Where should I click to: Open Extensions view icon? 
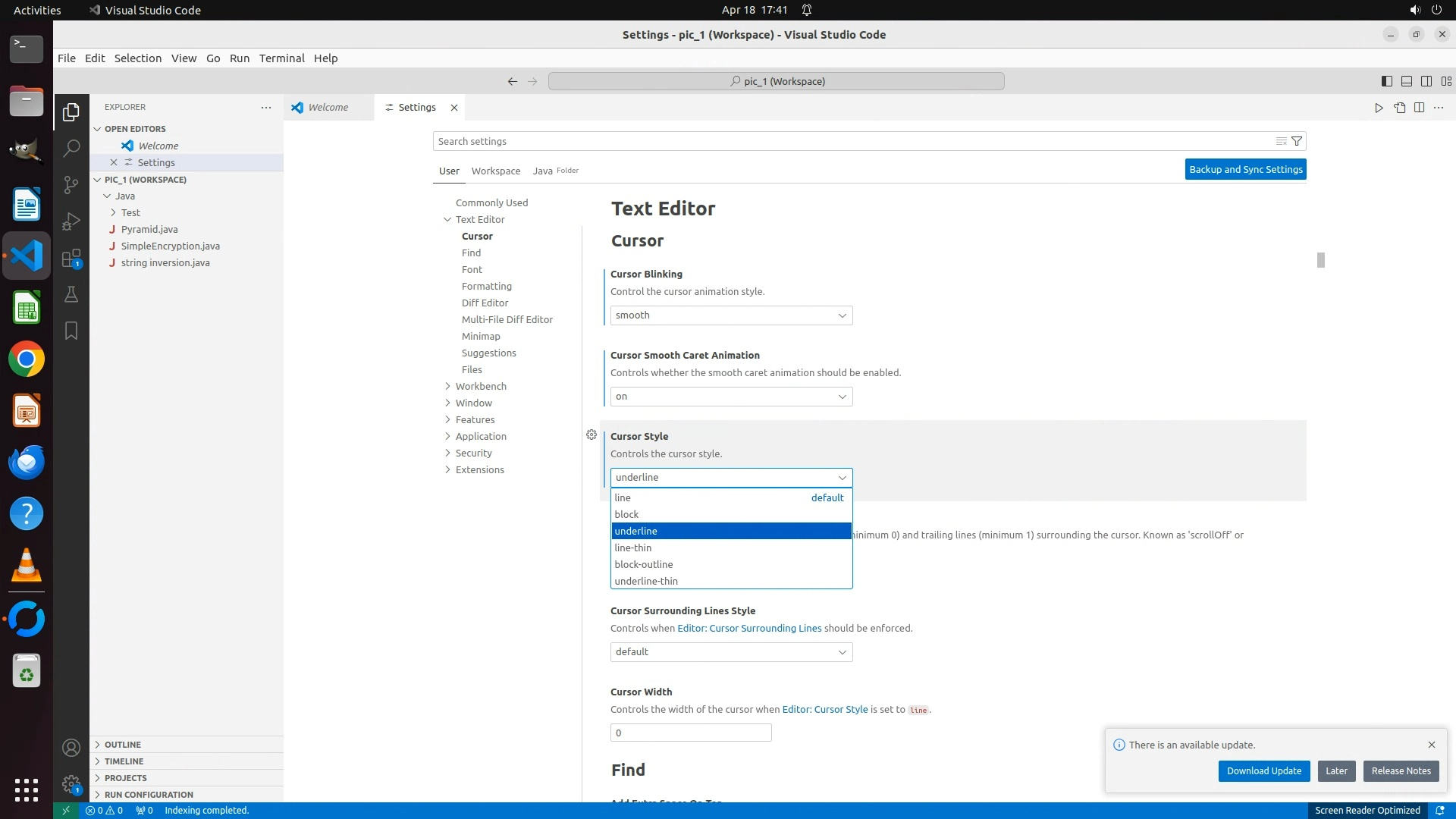71,258
